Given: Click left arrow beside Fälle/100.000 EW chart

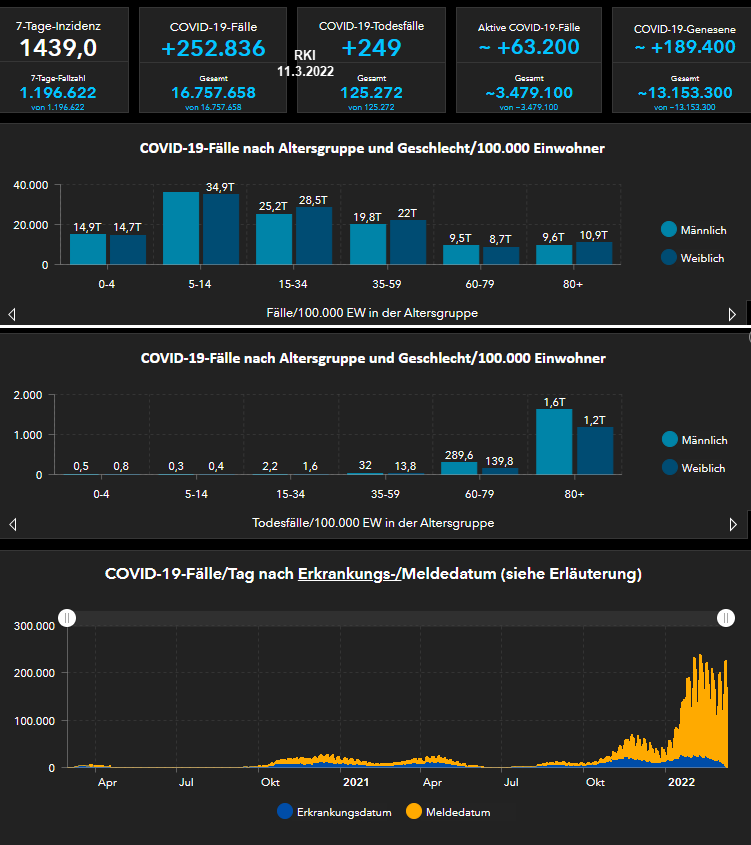Looking at the screenshot, I should 12,314.
